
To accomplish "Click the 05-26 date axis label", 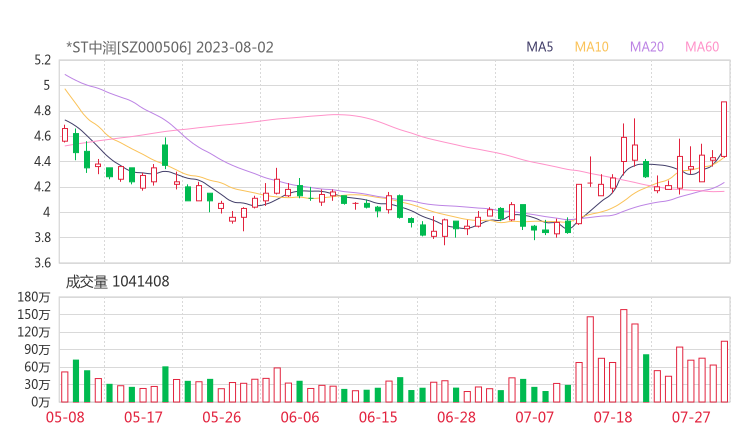I will tap(221, 417).
